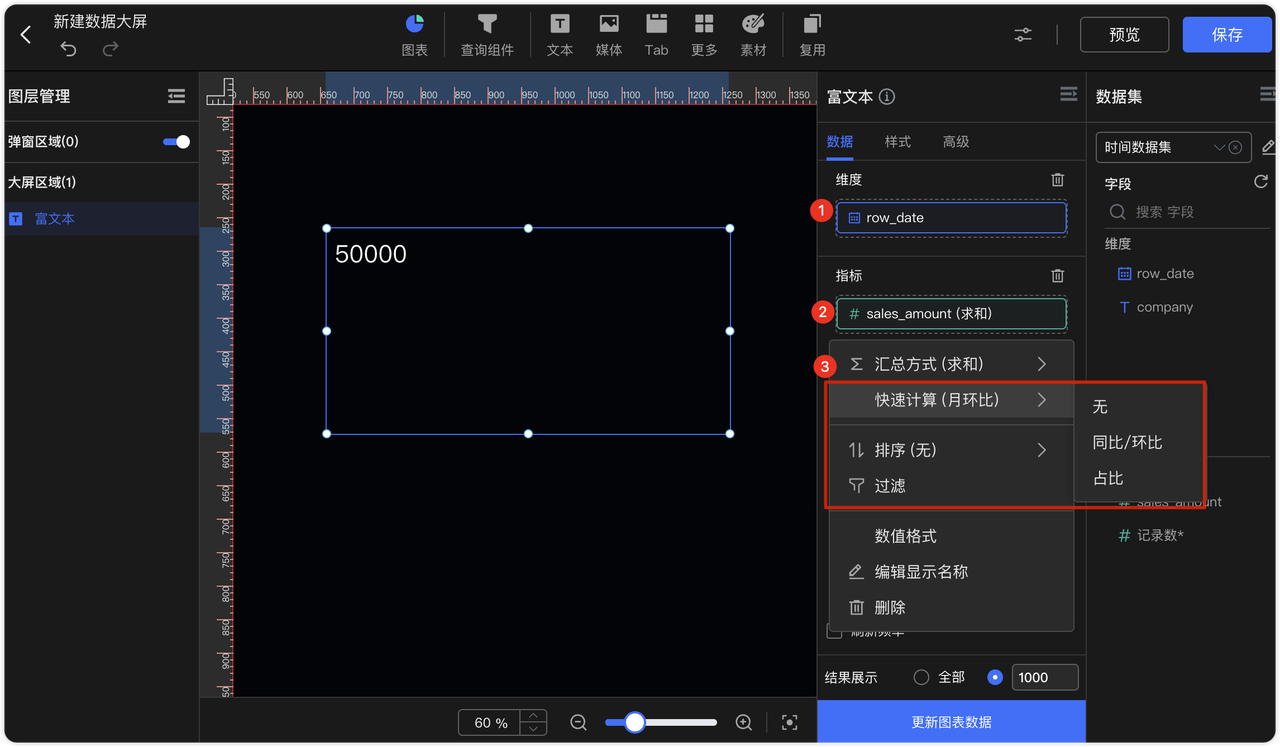Click the canvas zoom slider
1280x747 pixels.
(x=660, y=722)
